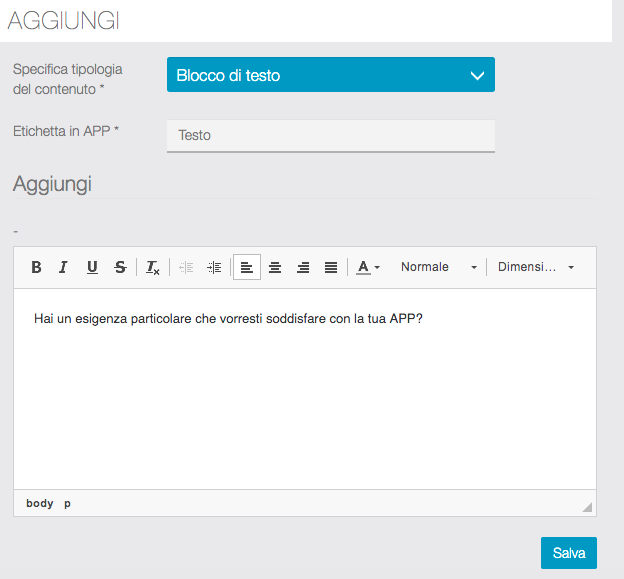This screenshot has width=624, height=579.
Task: Justify the paragraph text
Action: 331,267
